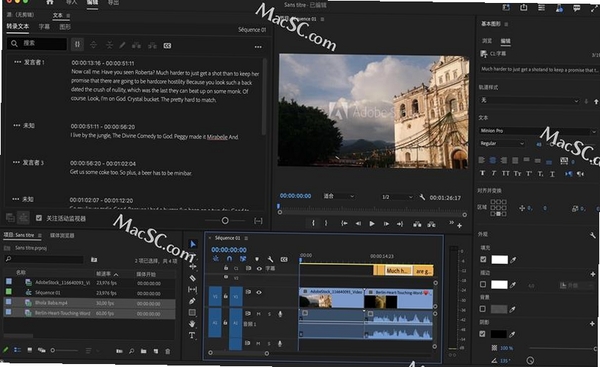
Task: Step forward one frame
Action: 386,223
